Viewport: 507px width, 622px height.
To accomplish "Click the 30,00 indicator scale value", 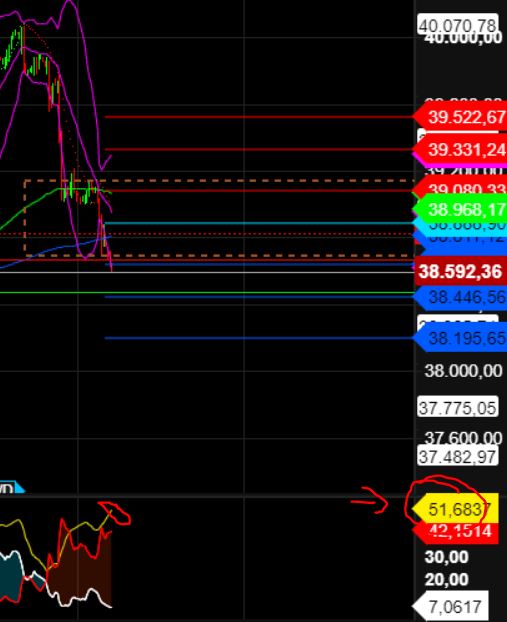I will click(446, 557).
